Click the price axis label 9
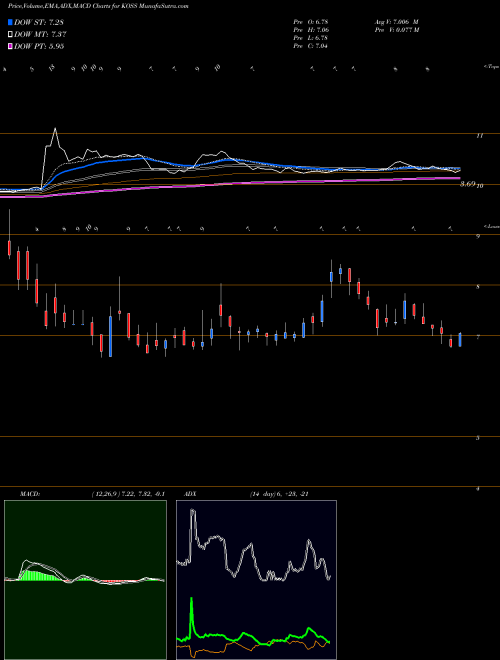 (x=478, y=237)
